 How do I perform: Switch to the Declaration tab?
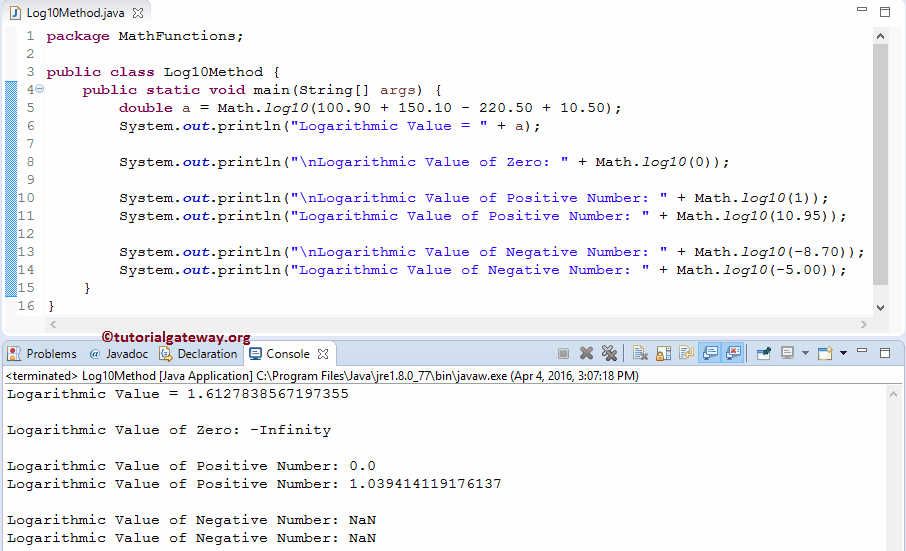tap(198, 354)
